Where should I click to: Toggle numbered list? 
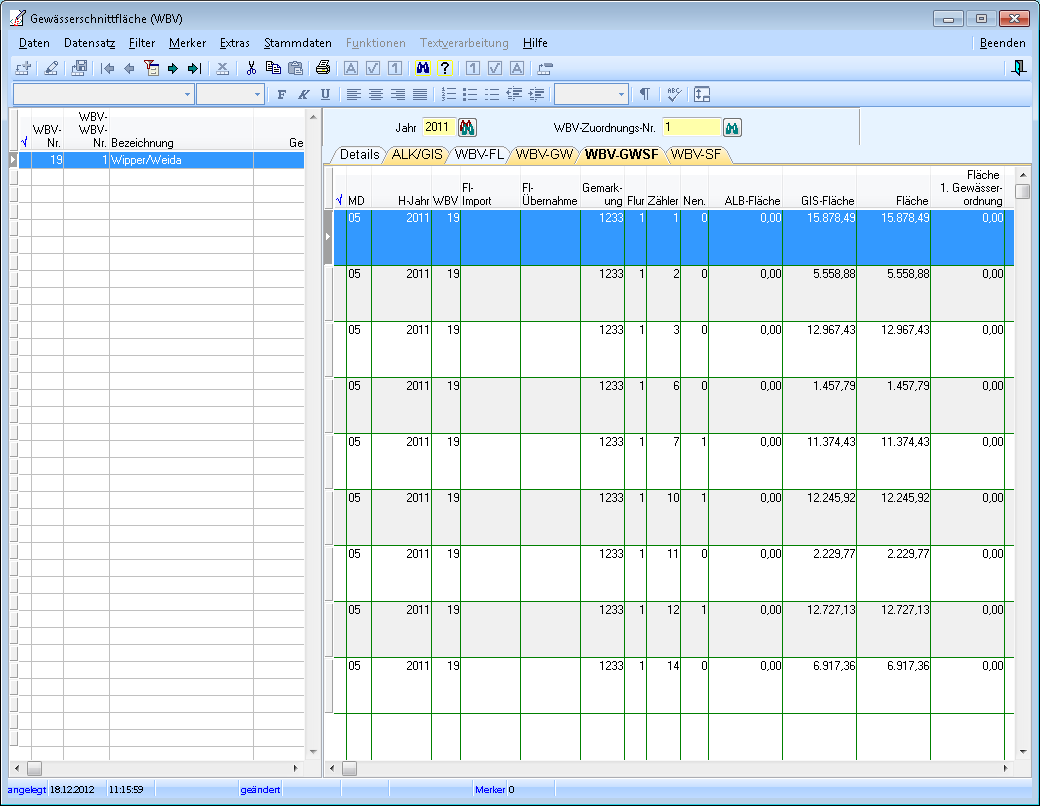448,94
